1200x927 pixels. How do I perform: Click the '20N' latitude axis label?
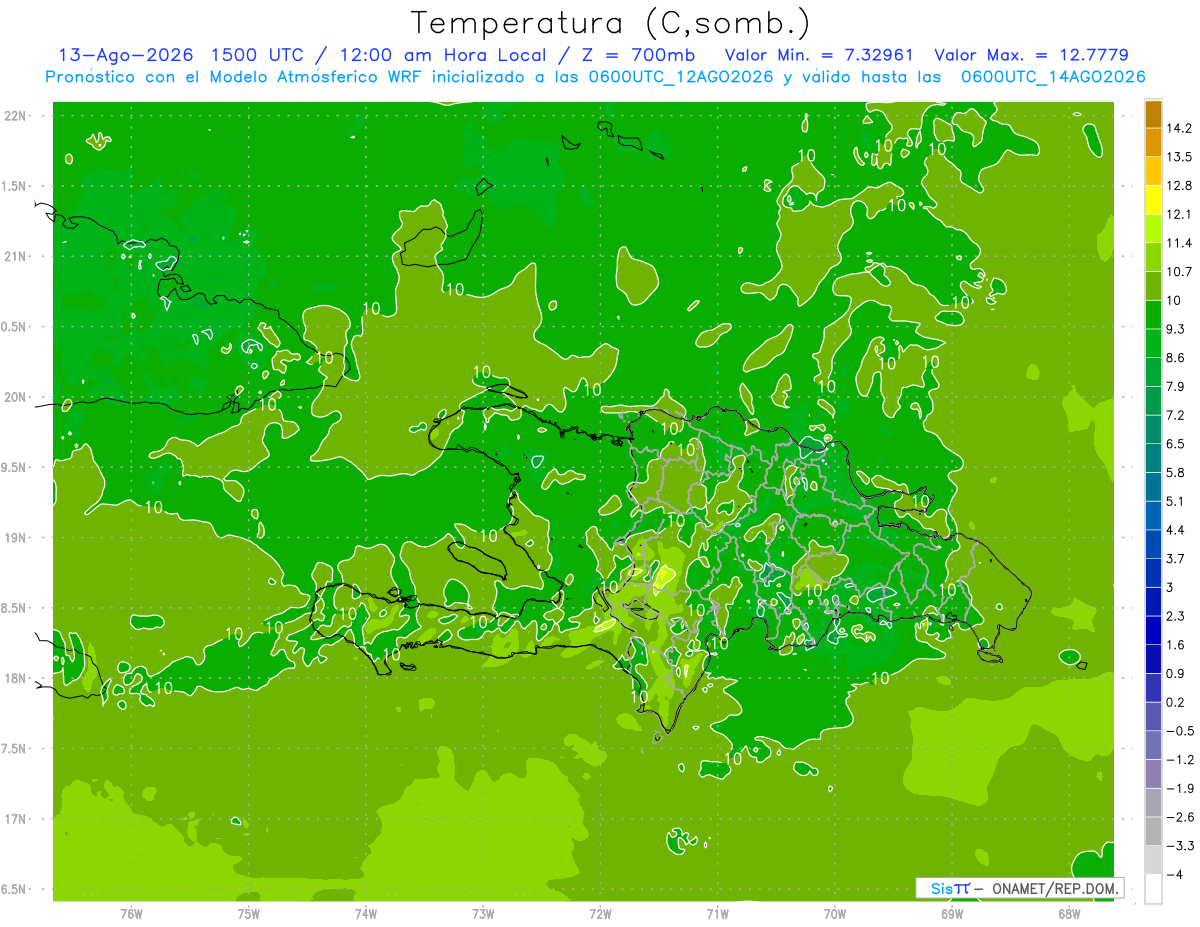(15, 397)
